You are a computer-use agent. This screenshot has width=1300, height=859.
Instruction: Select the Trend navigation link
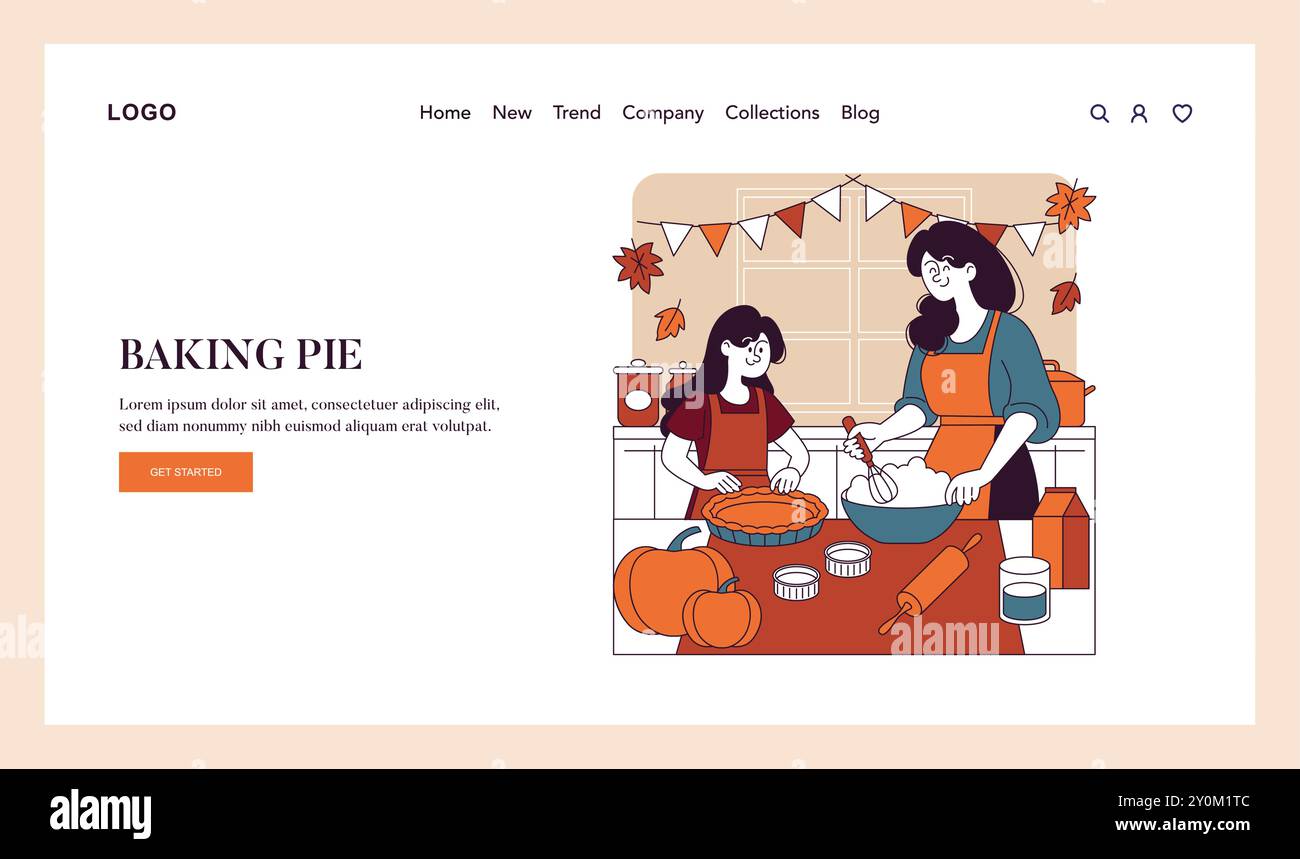(577, 112)
